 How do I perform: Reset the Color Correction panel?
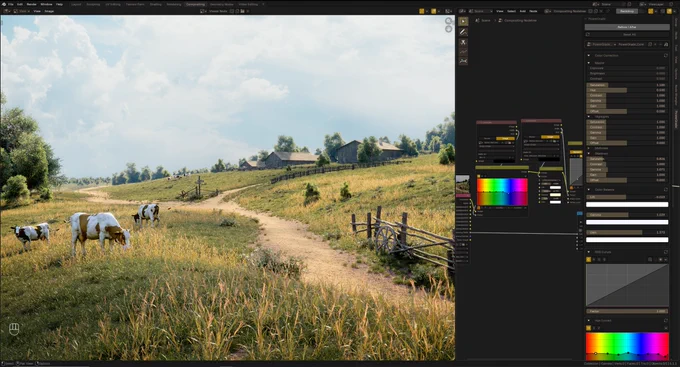click(666, 56)
